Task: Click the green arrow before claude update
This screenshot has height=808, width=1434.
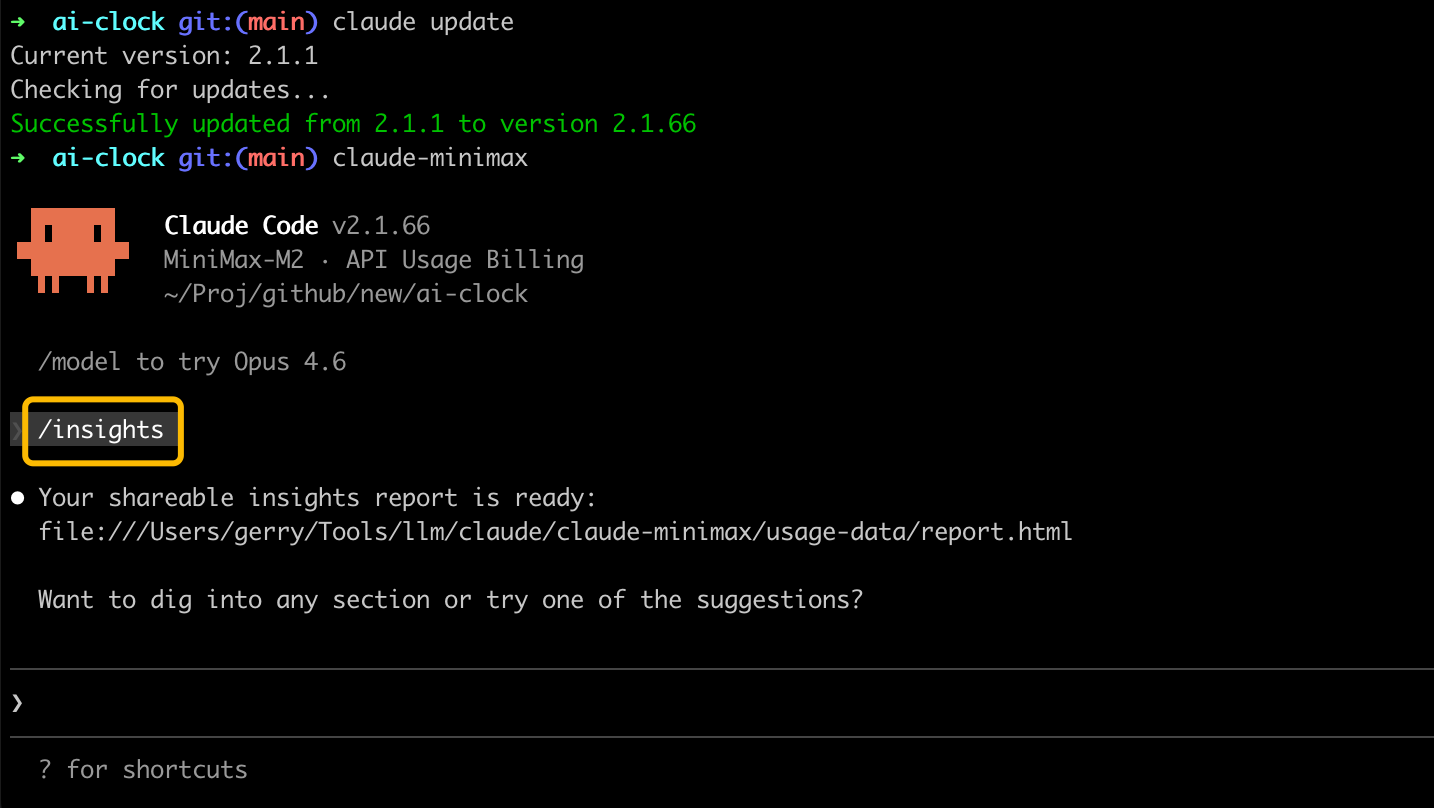Action: pyautogui.click(x=17, y=21)
